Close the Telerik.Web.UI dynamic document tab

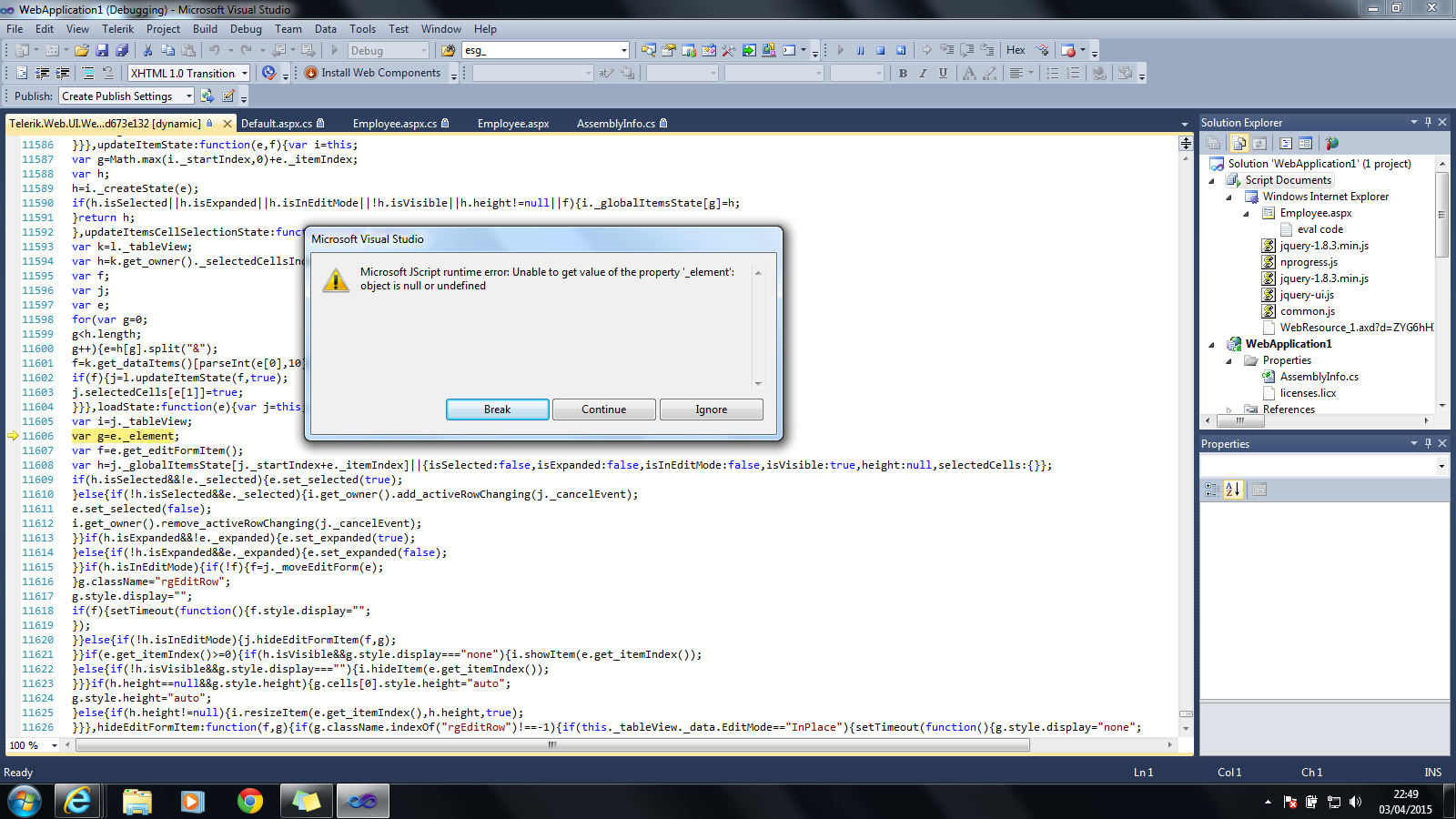tap(227, 124)
